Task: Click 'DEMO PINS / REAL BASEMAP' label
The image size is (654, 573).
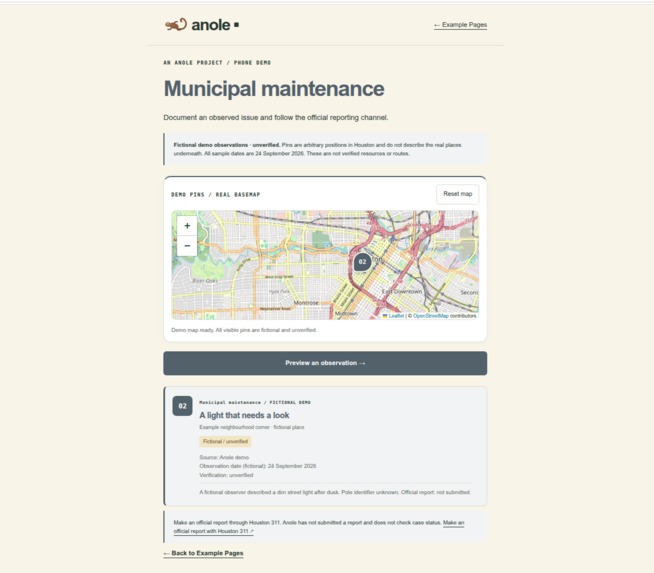Action: click(216, 194)
